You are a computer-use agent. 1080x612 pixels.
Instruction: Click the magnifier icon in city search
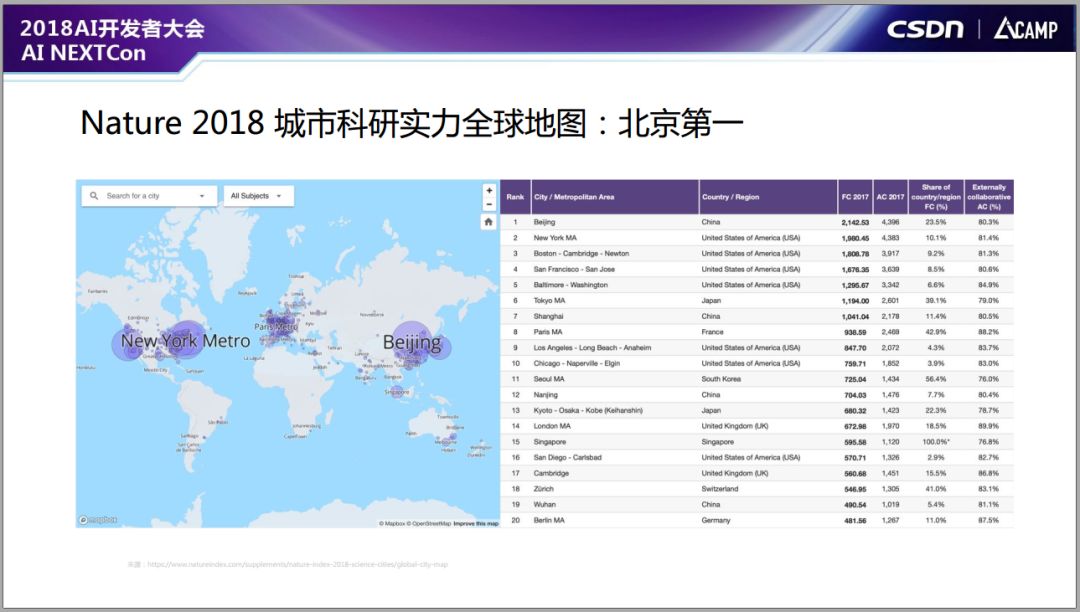(95, 196)
